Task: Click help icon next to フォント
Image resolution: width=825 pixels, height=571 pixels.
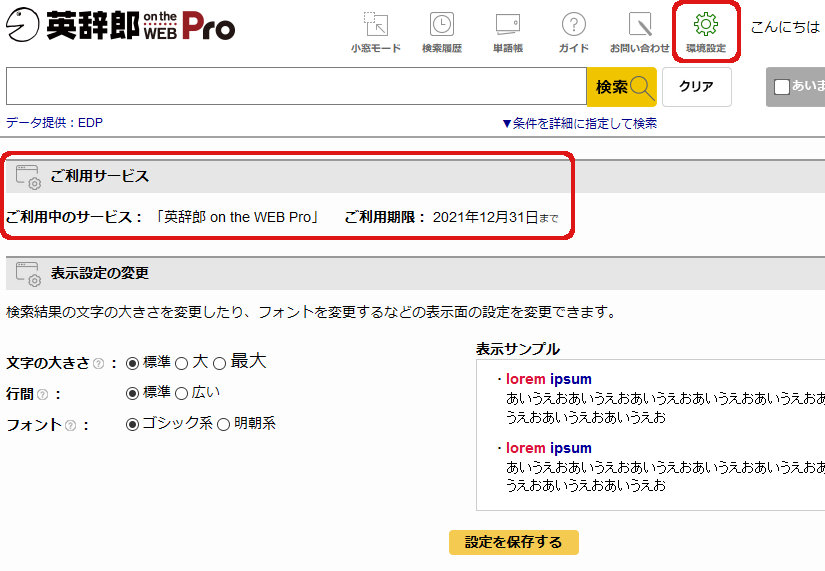Action: coord(71,425)
